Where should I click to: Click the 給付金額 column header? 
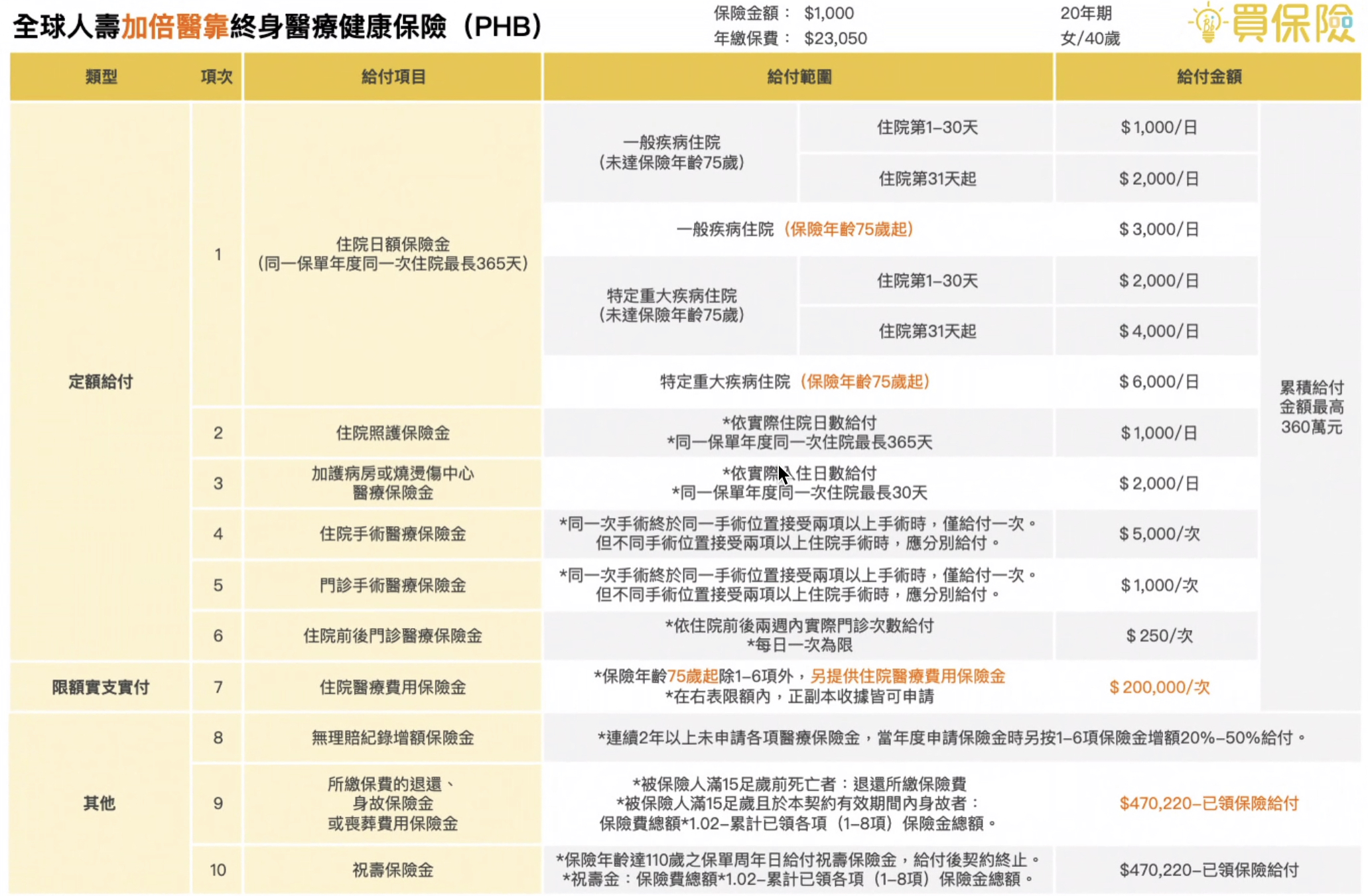pos(1209,77)
